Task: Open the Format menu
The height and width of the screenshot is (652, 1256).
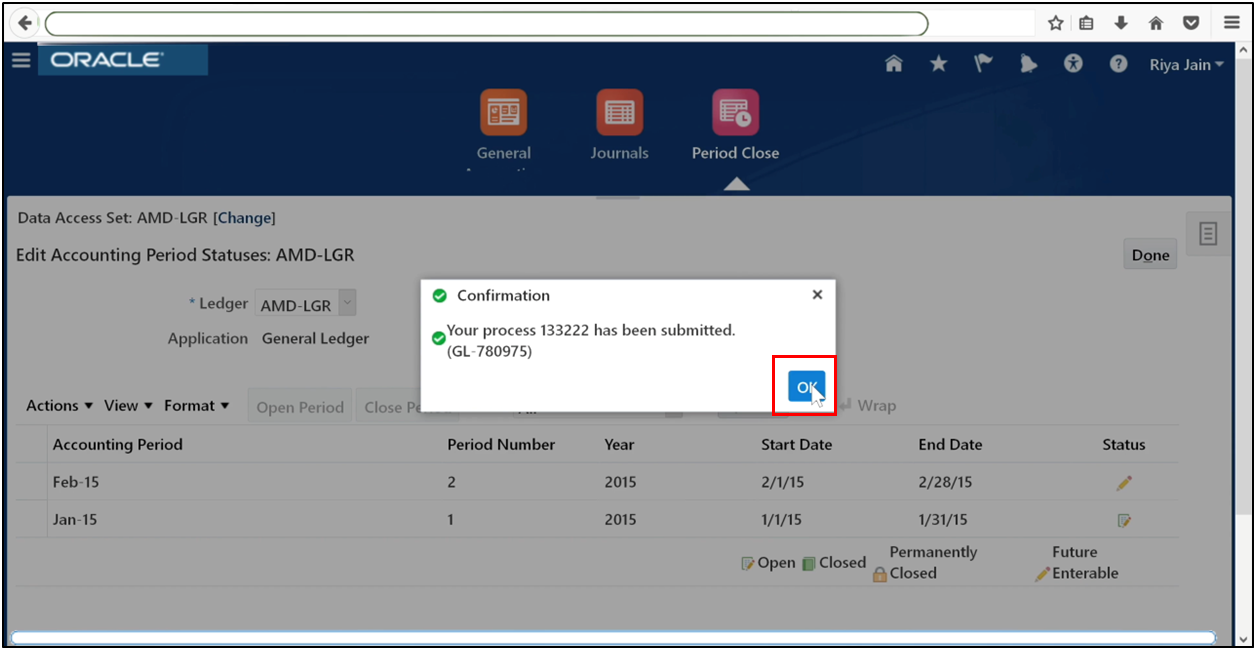Action: (x=196, y=405)
